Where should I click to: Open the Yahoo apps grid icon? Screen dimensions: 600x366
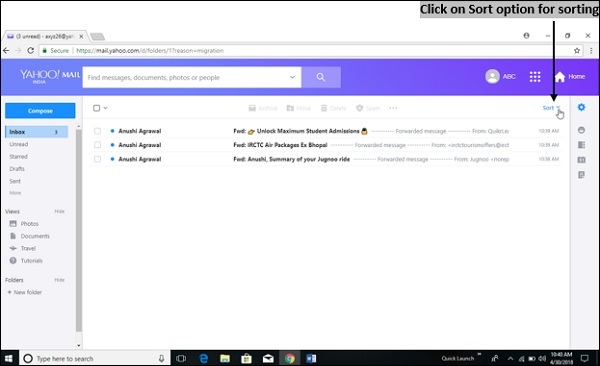pos(535,77)
